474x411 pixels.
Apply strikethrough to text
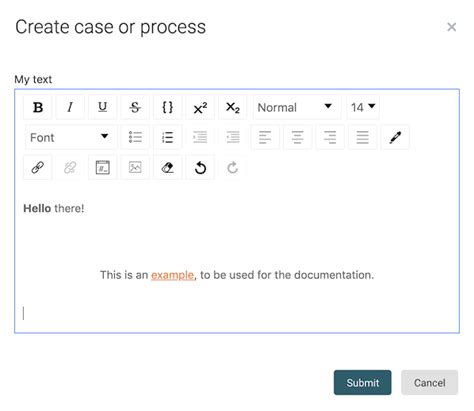coord(135,107)
